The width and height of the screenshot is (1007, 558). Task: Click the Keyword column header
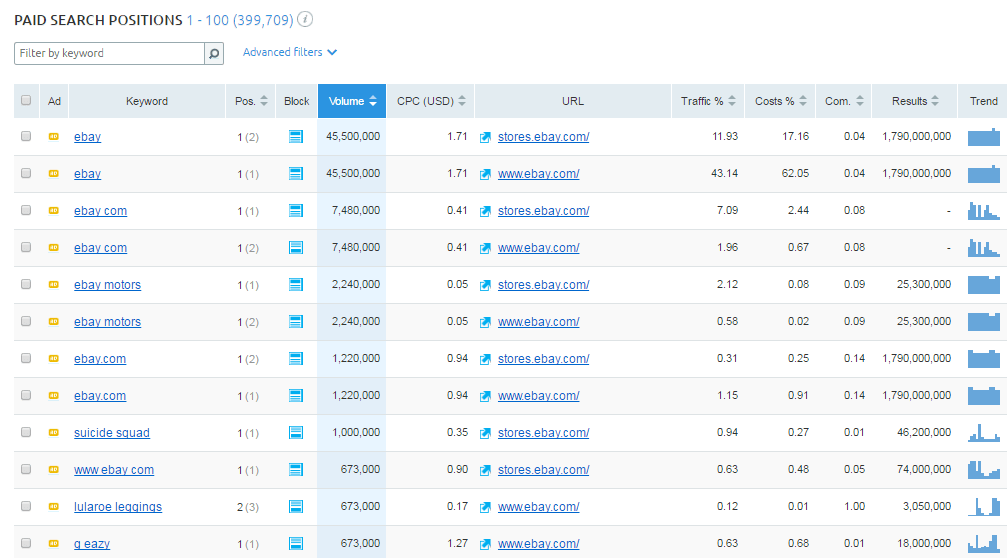147,101
